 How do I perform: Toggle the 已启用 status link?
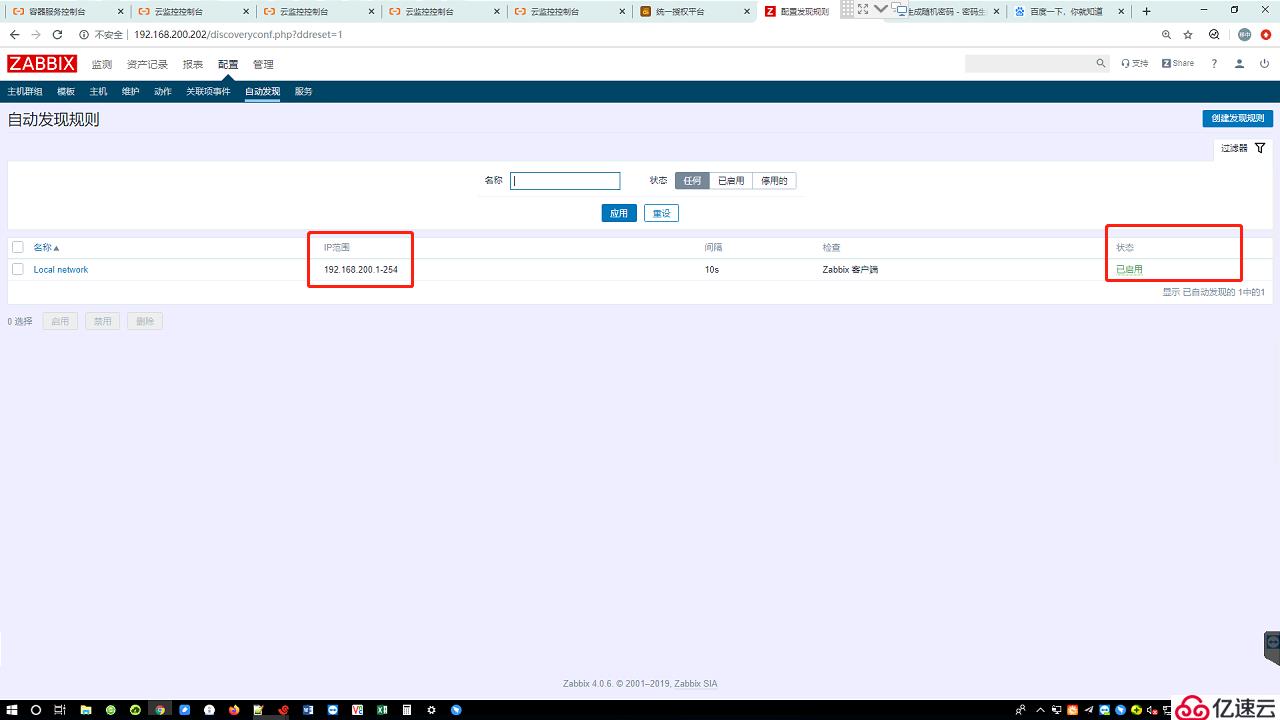pyautogui.click(x=1129, y=270)
